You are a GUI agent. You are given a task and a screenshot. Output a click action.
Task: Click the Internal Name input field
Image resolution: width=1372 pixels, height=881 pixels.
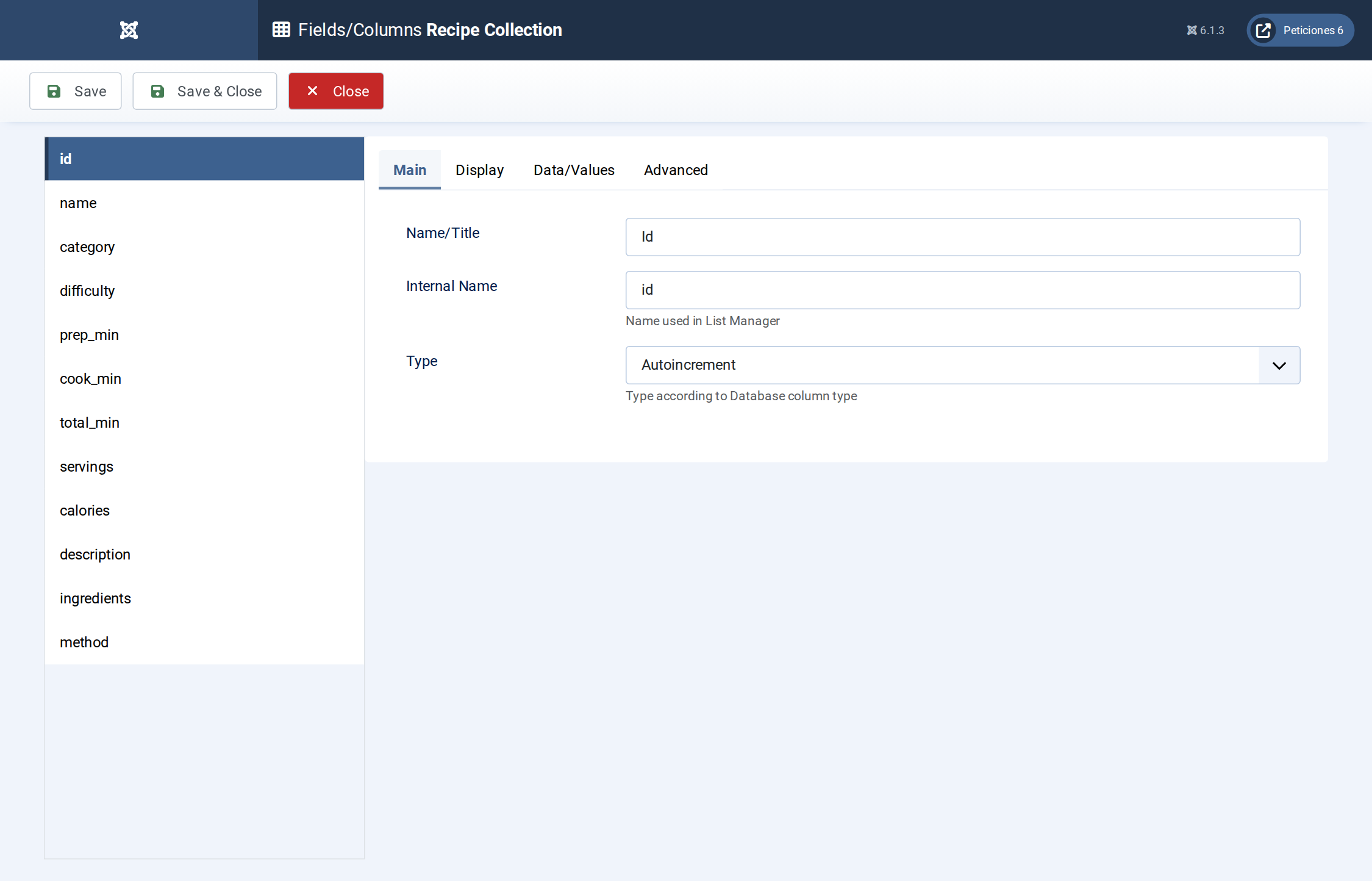pyautogui.click(x=963, y=290)
